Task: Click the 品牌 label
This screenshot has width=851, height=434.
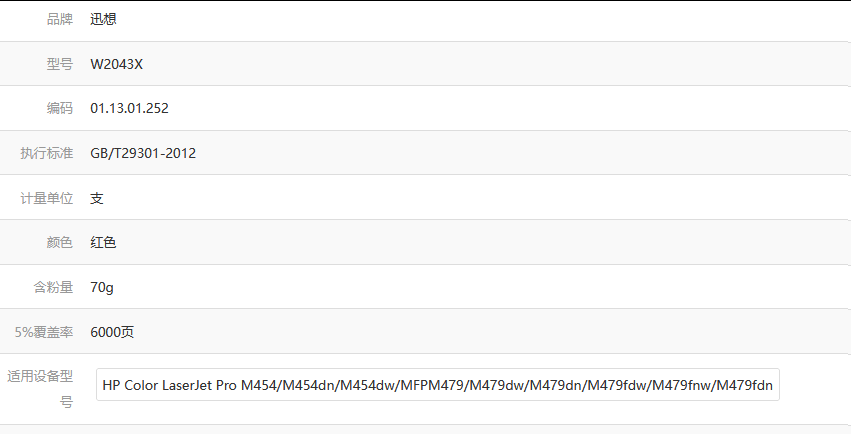Action: pyautogui.click(x=59, y=19)
